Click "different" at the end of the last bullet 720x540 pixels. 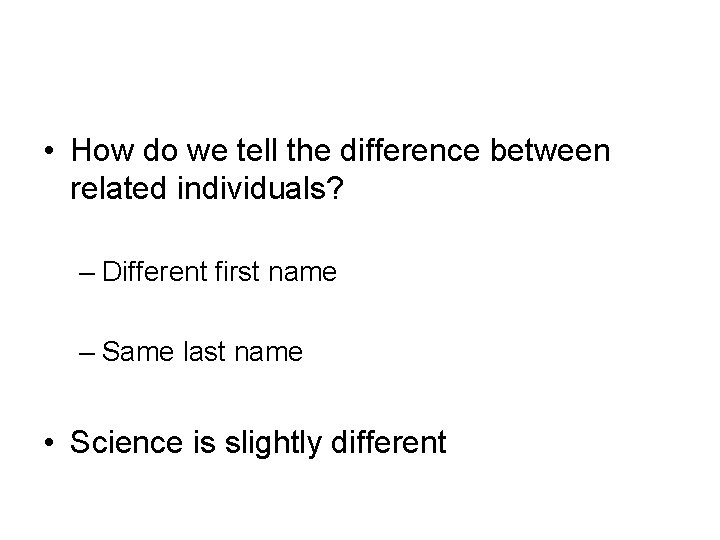click(x=391, y=442)
